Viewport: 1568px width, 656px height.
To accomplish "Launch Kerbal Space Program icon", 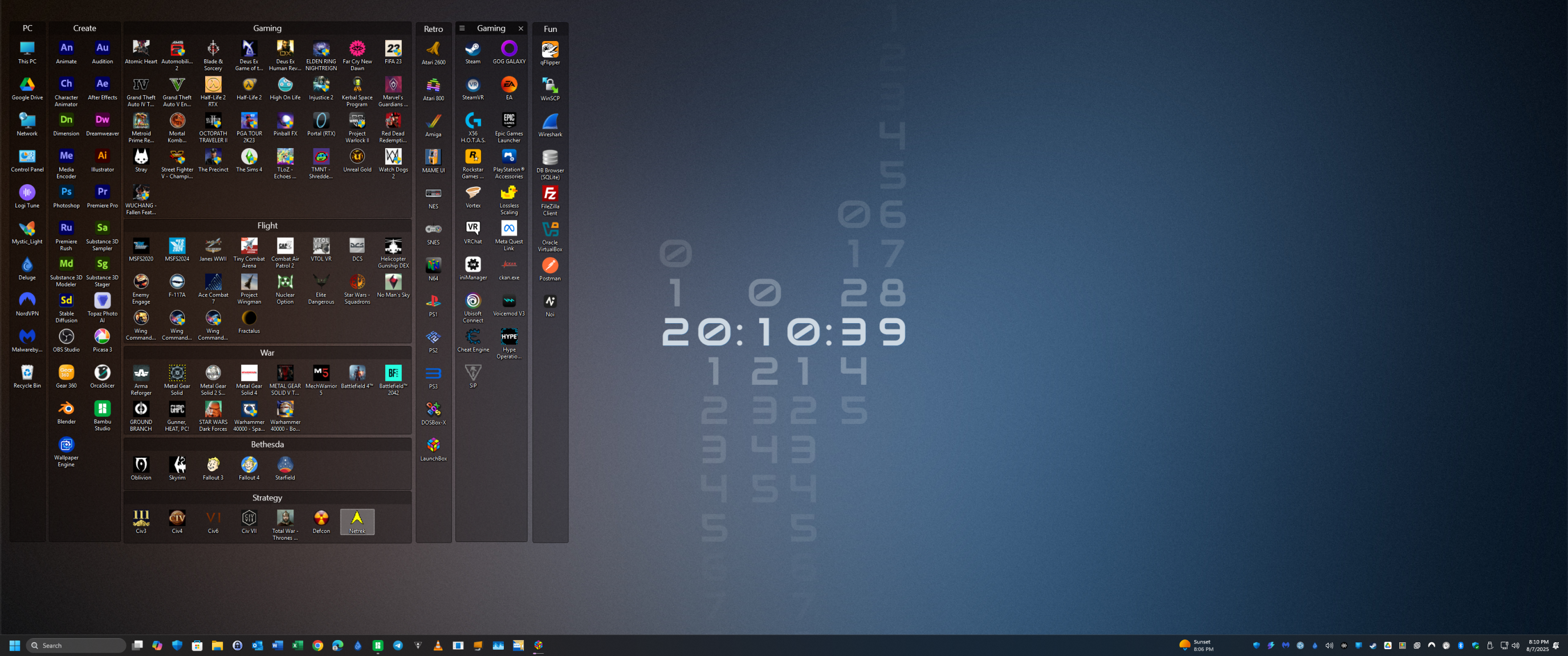I will pos(357,91).
